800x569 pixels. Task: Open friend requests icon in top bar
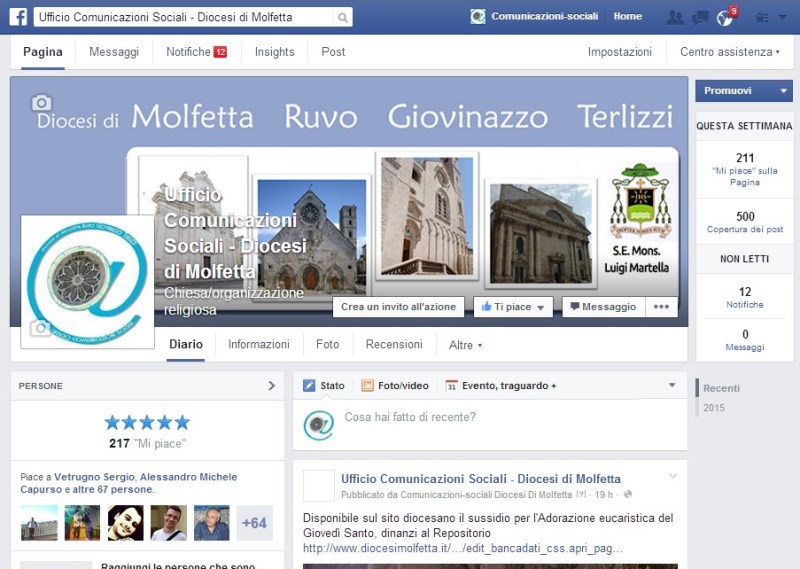point(675,17)
